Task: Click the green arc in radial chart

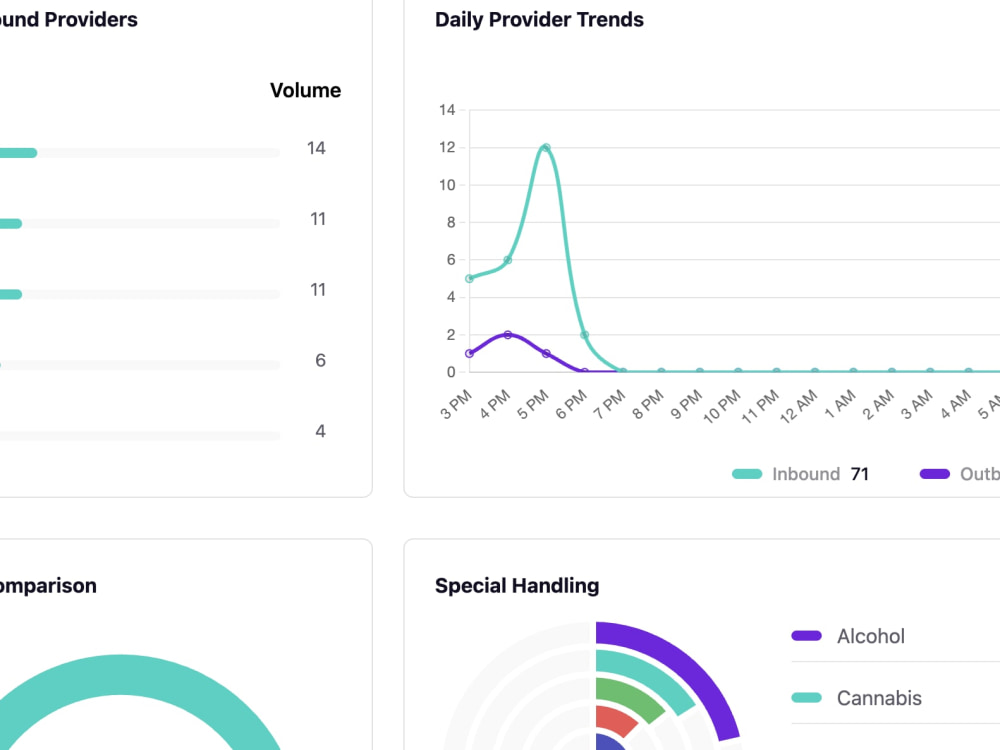Action: click(x=635, y=695)
